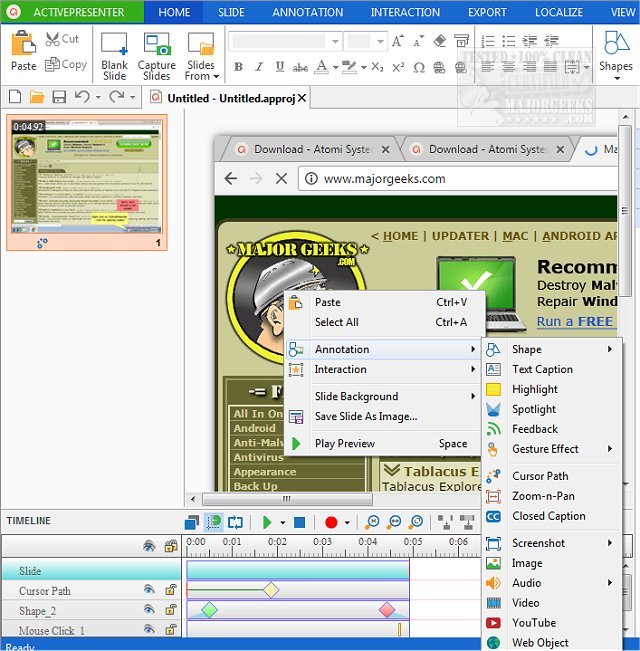
Task: Choose Play Preview in the context menu
Action: point(384,443)
